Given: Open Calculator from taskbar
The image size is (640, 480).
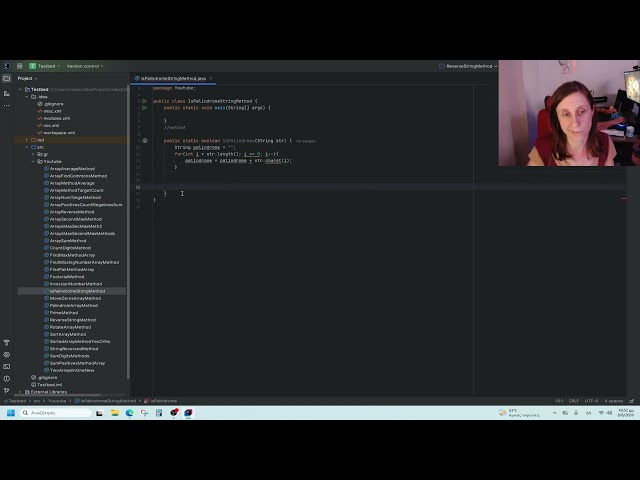Looking at the screenshot, I should point(159,413).
